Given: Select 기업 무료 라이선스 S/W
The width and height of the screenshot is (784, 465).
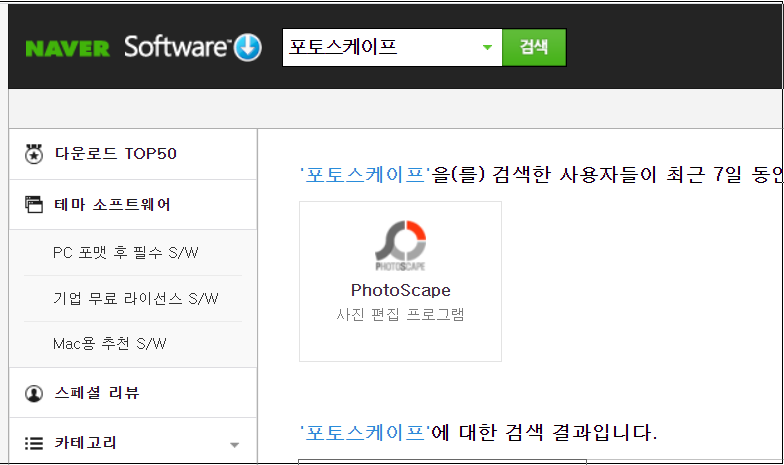Looking at the screenshot, I should click(136, 298).
